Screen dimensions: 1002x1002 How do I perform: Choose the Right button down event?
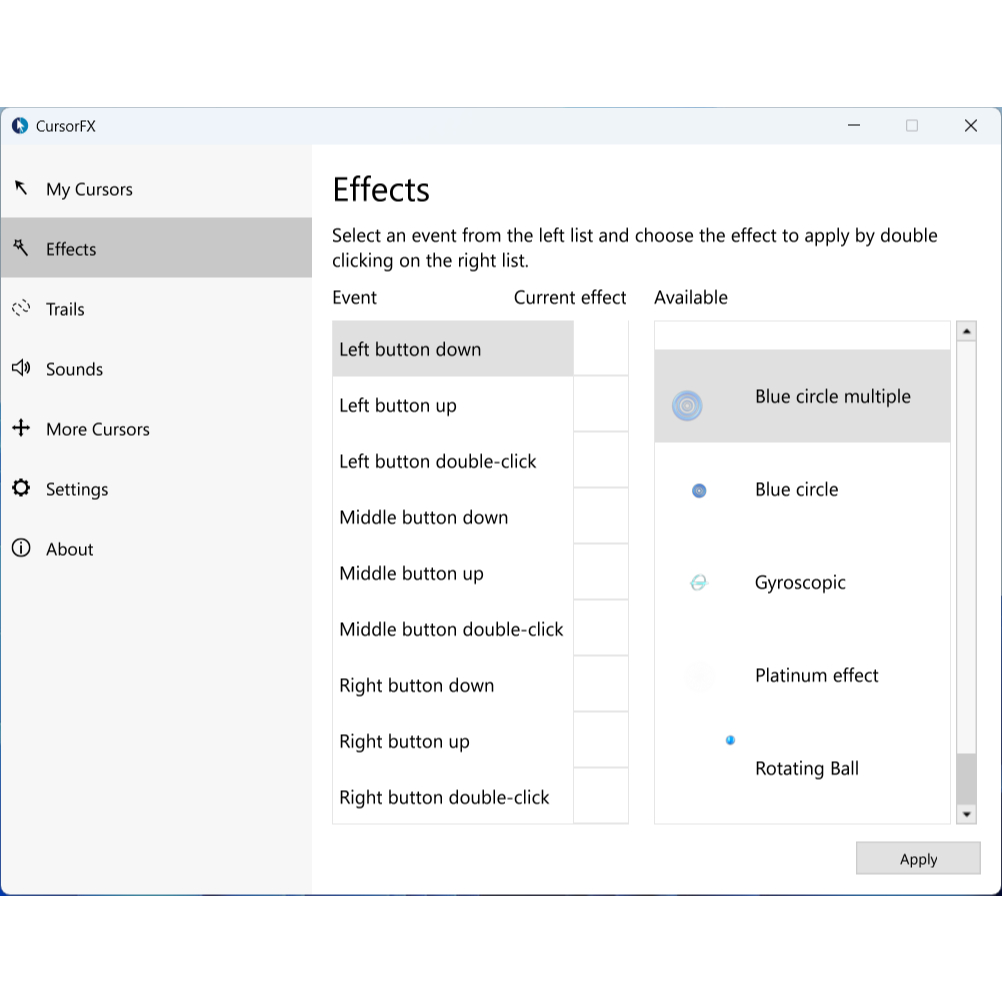pyautogui.click(x=417, y=685)
